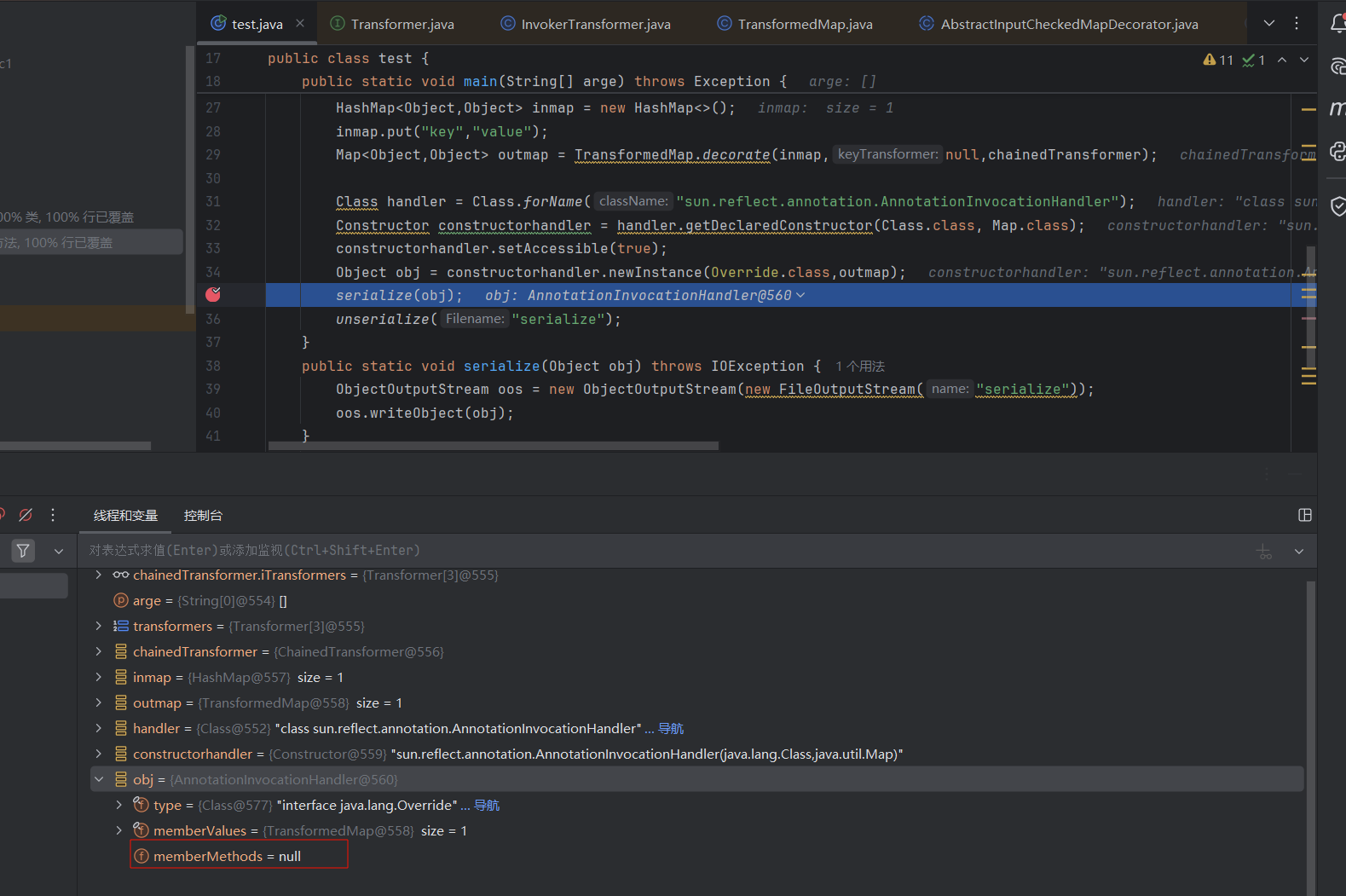
Task: Toggle the breakpoint on the serialize(obj) line
Action: pos(213,294)
